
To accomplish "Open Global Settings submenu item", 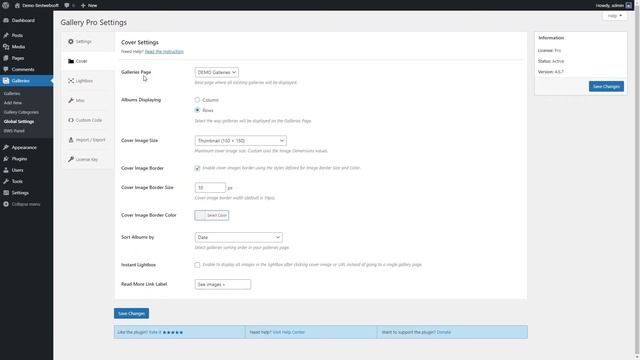I will tap(19, 122).
